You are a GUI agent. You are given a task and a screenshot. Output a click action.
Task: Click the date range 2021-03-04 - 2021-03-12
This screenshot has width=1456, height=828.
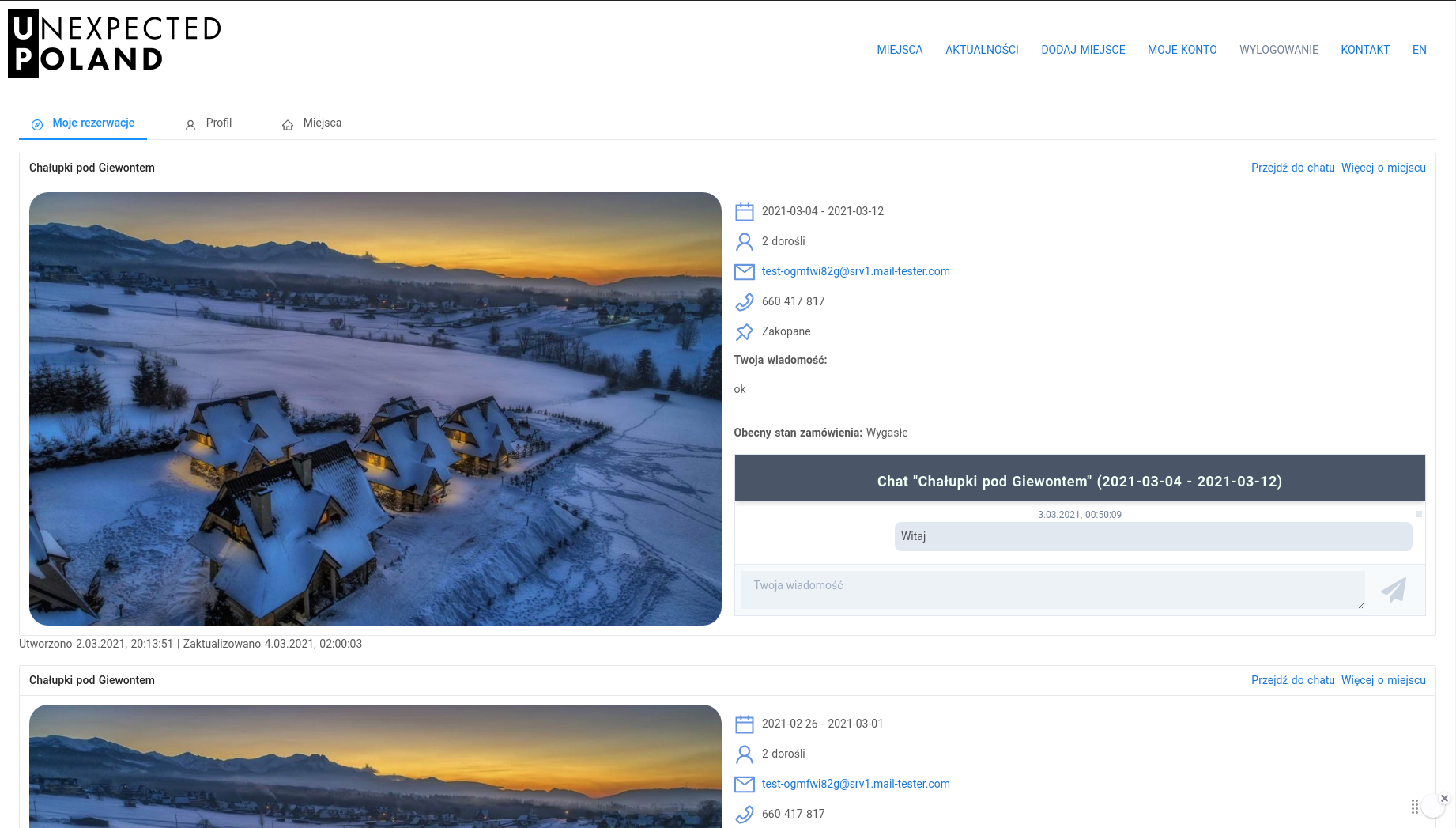[x=823, y=211]
